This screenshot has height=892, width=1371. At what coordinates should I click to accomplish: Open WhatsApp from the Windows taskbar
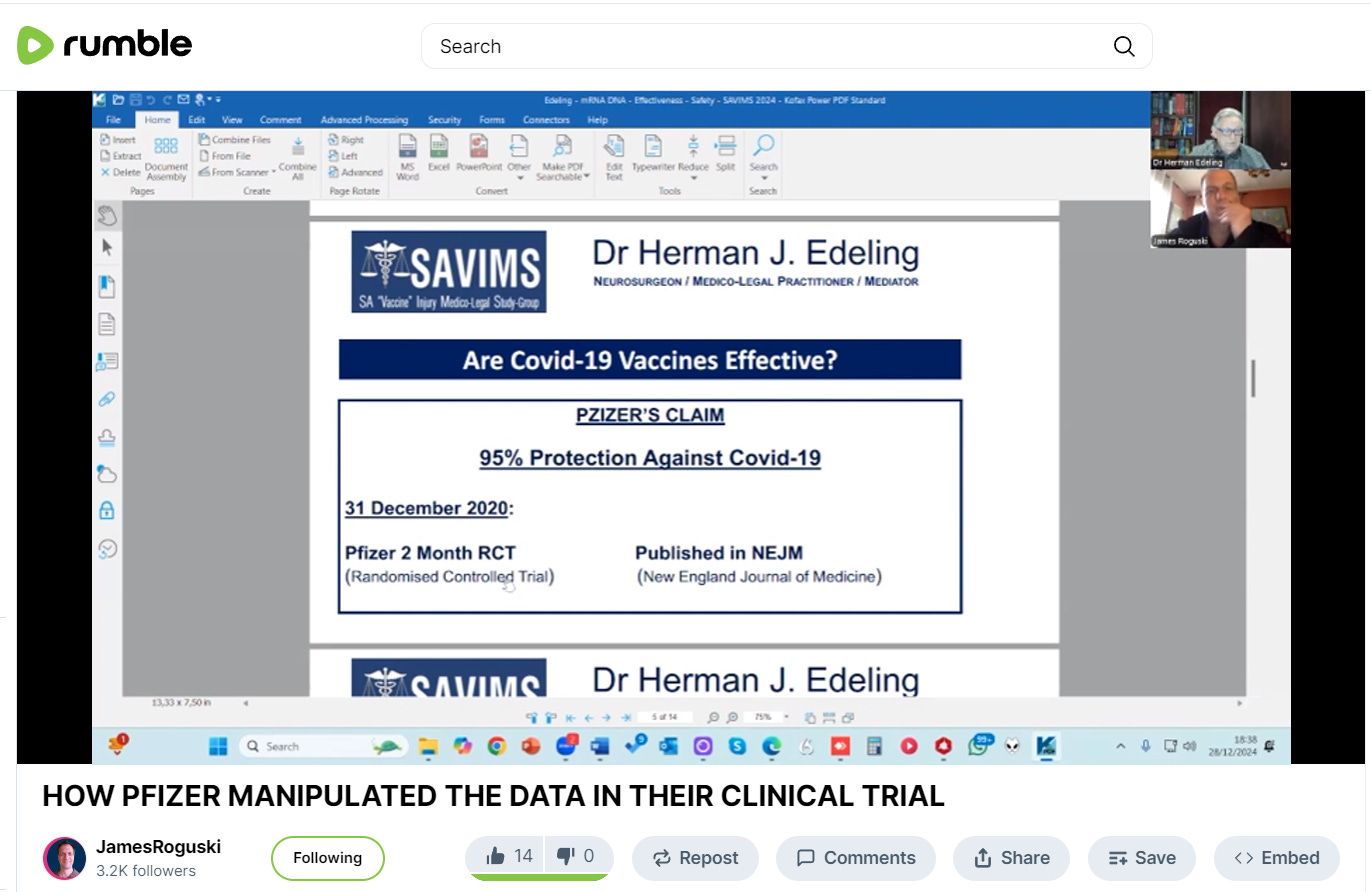(x=981, y=746)
